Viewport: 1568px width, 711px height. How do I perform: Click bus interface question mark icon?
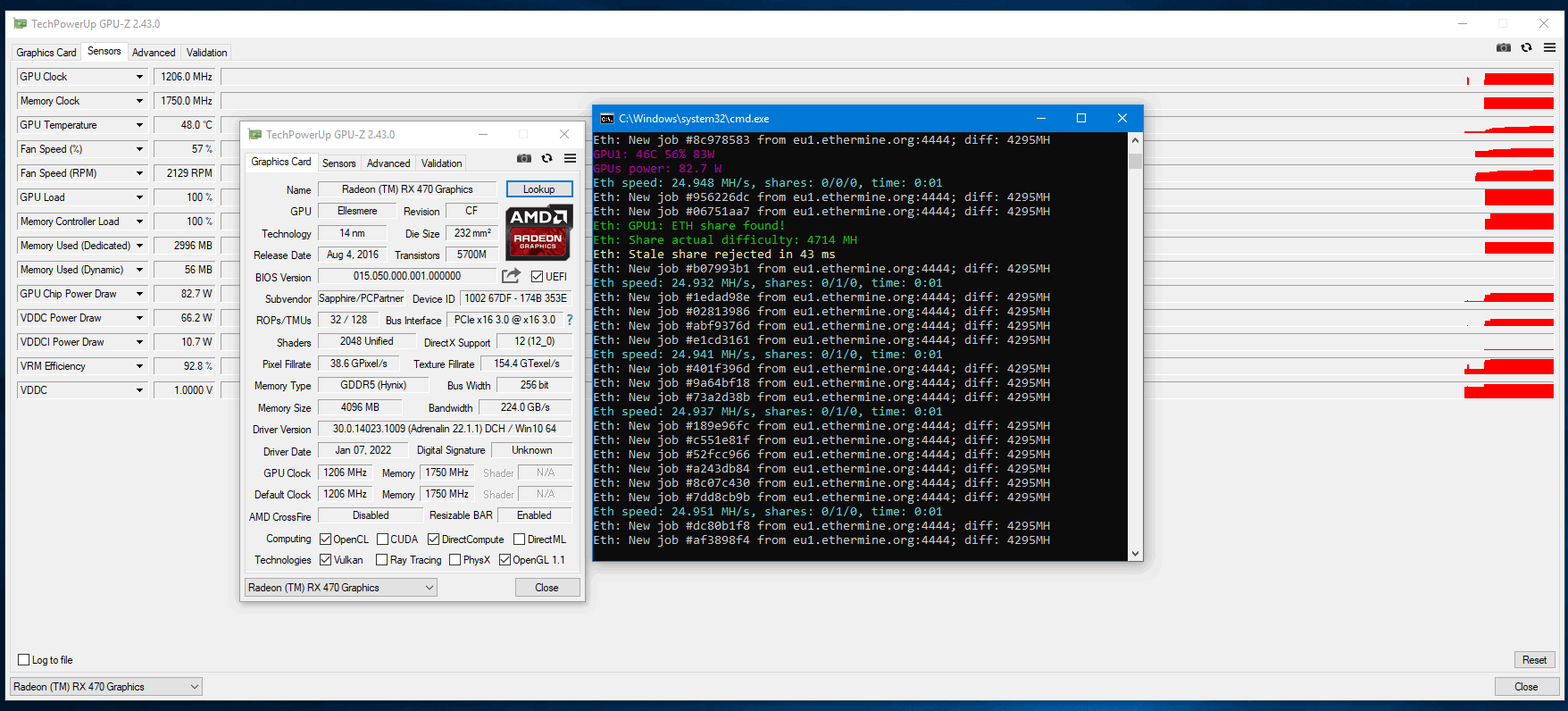coord(569,320)
